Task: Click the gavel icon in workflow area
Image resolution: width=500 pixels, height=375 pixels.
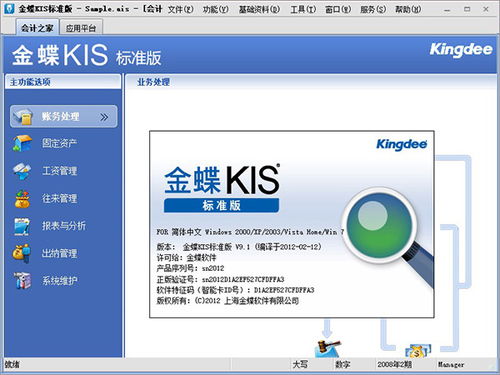Action: [327, 348]
